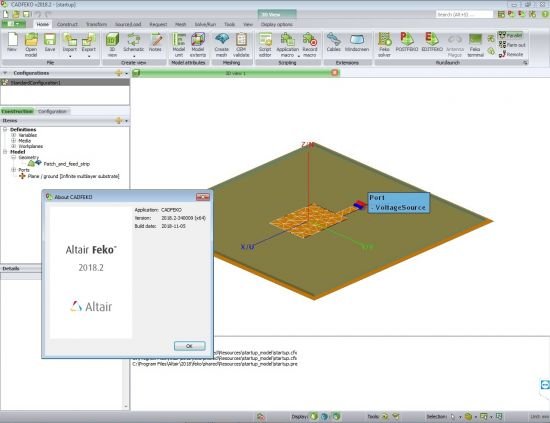The width and height of the screenshot is (550, 423).
Task: Toggle third Display icon in status bar
Action: (x=336, y=416)
